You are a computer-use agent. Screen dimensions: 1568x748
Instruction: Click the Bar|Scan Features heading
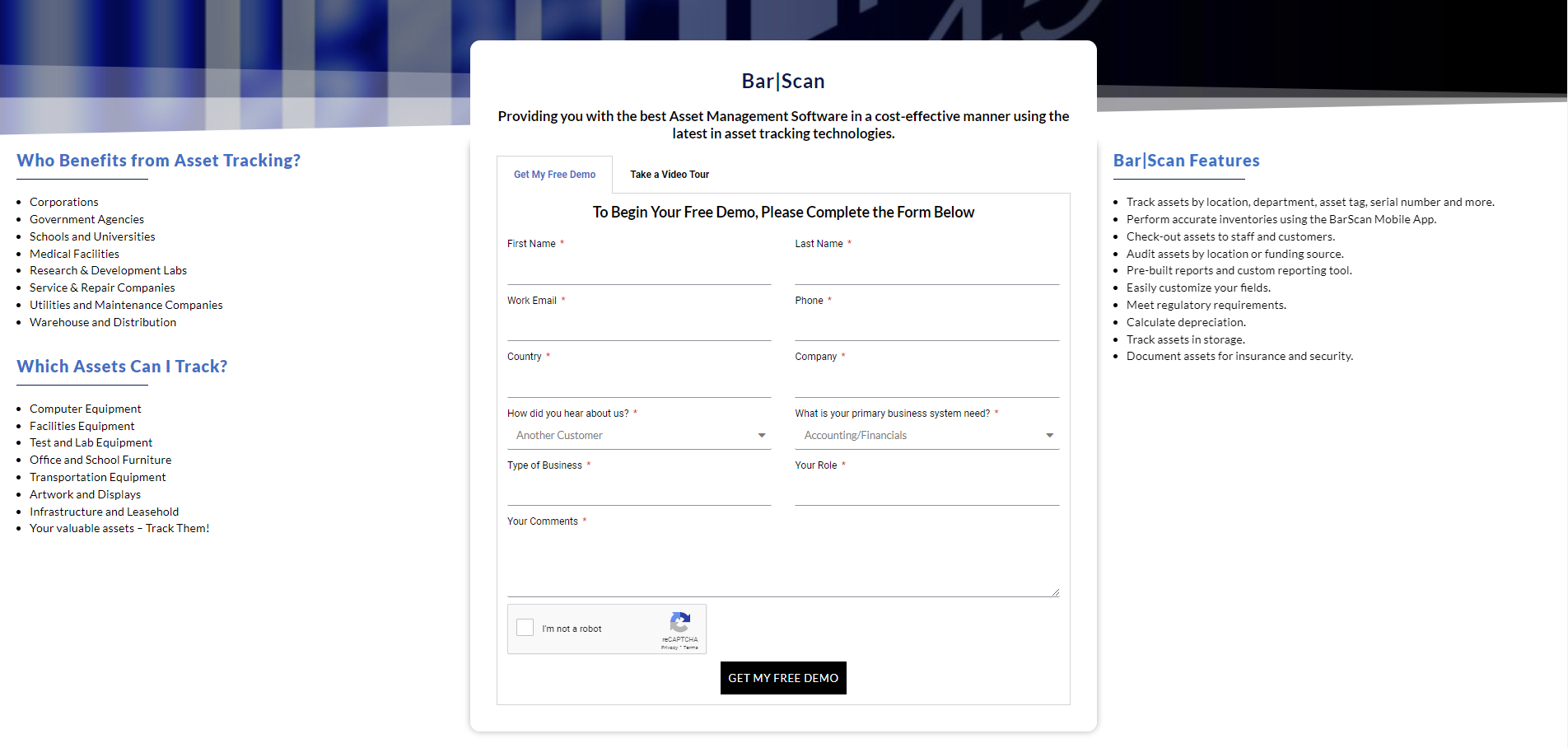pos(1187,161)
